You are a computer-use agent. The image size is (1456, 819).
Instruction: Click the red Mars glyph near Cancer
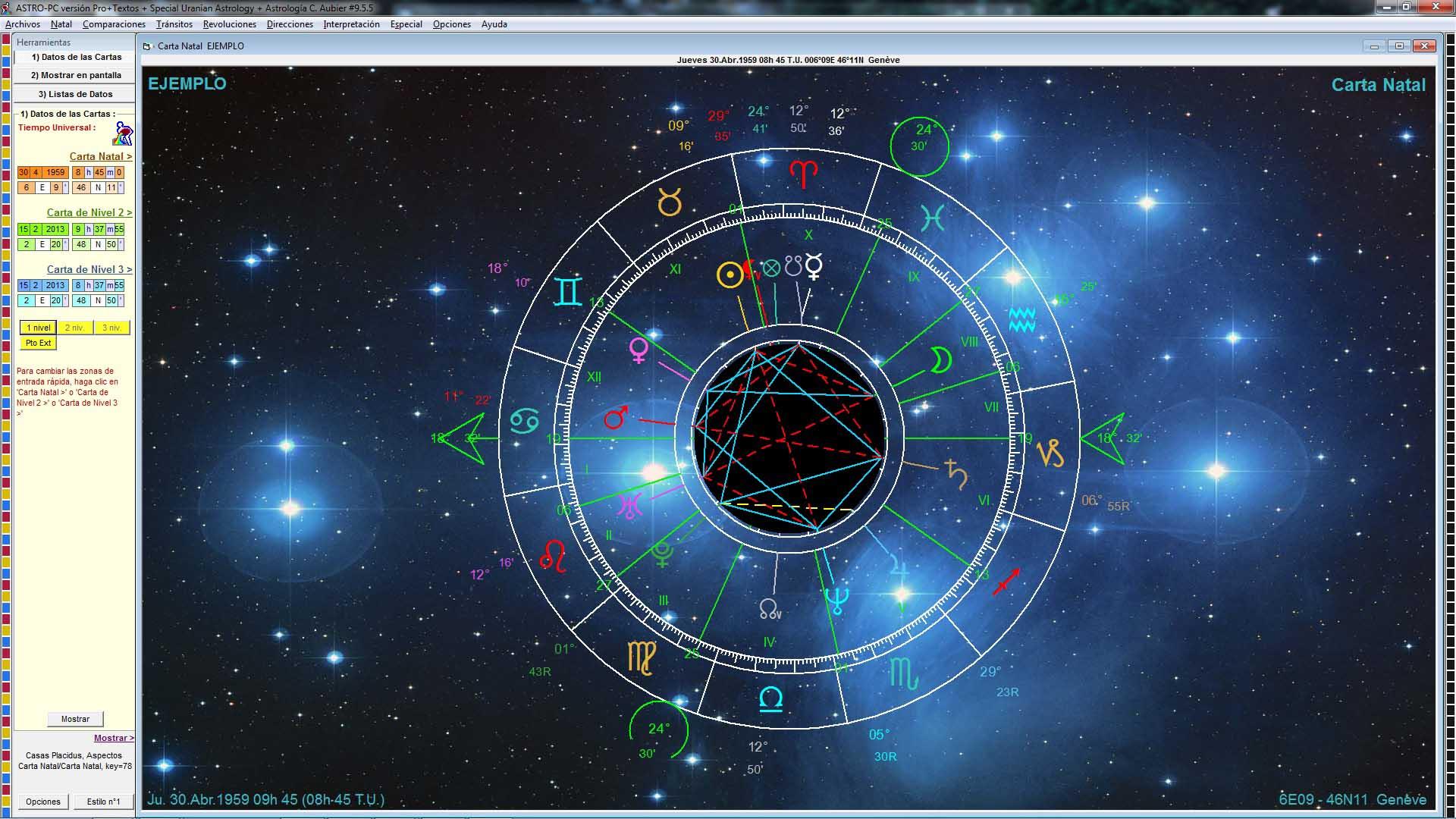coord(616,417)
